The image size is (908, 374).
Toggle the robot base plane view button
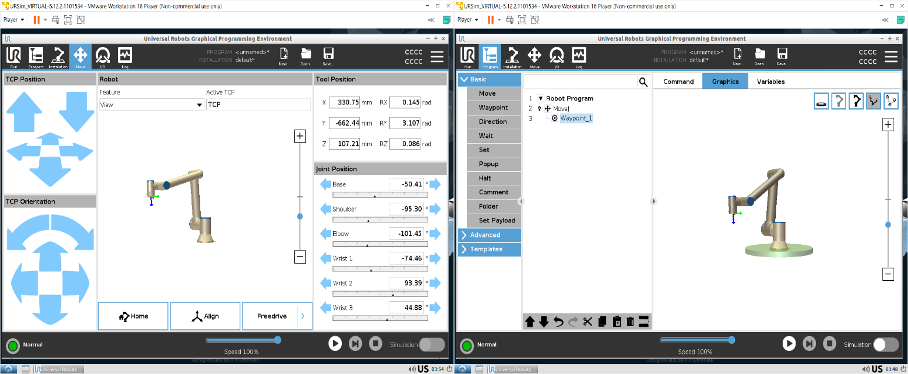click(822, 101)
